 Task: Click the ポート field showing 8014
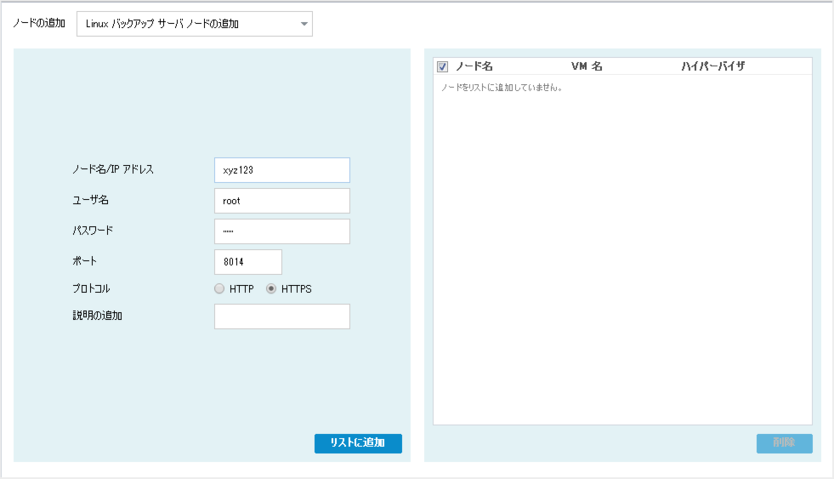click(248, 262)
